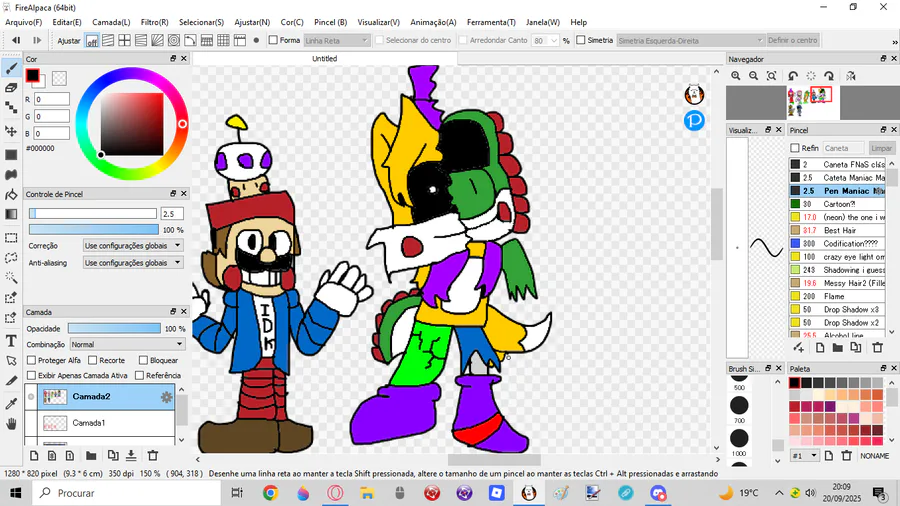Click the Definir o centro button
900x506 pixels.
pyautogui.click(x=793, y=40)
